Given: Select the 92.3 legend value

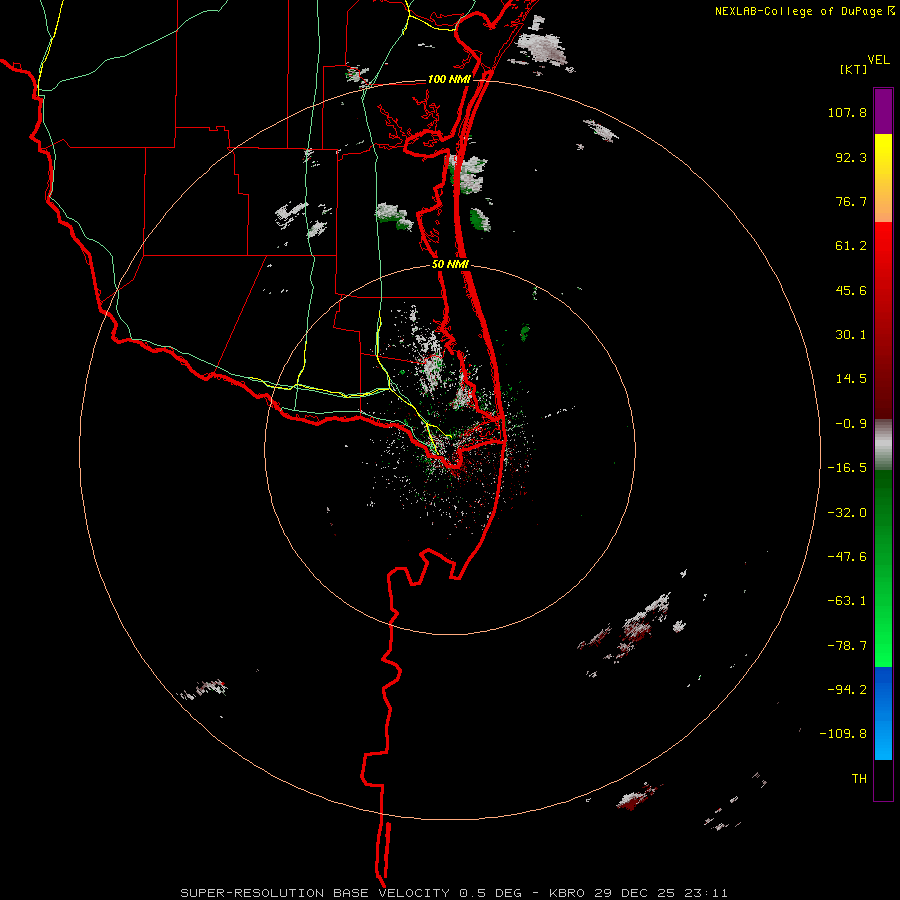Looking at the screenshot, I should coord(851,157).
